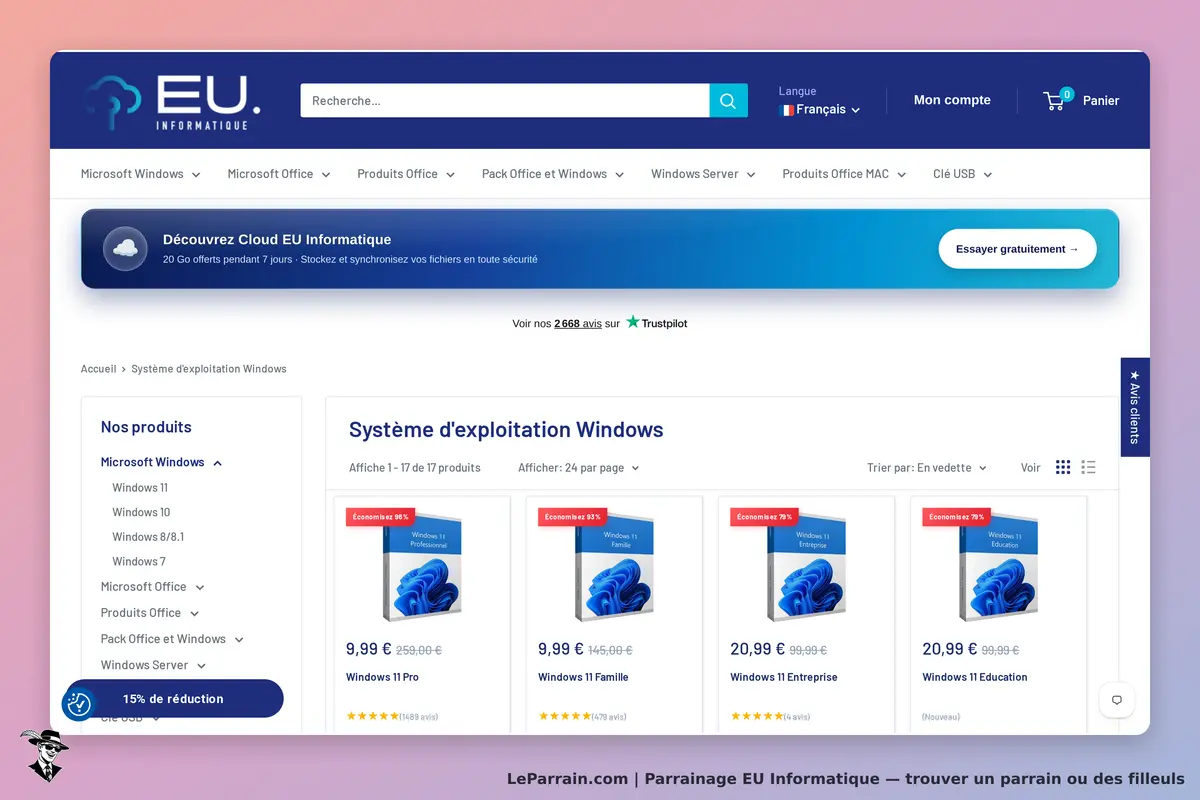The image size is (1200, 800).
Task: Expand the Clé USB nav menu
Action: point(962,174)
